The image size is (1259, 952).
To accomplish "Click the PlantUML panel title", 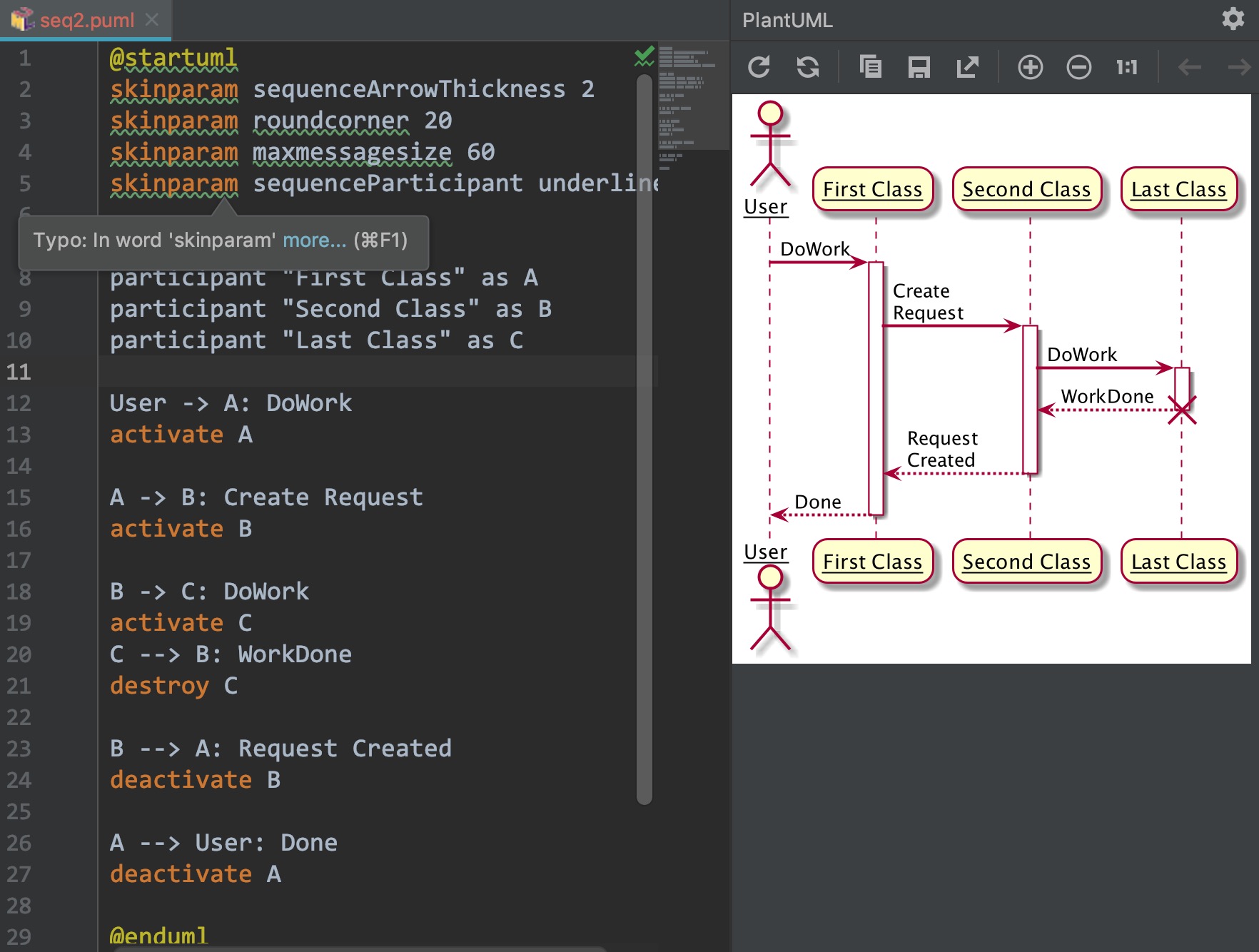I will [787, 20].
